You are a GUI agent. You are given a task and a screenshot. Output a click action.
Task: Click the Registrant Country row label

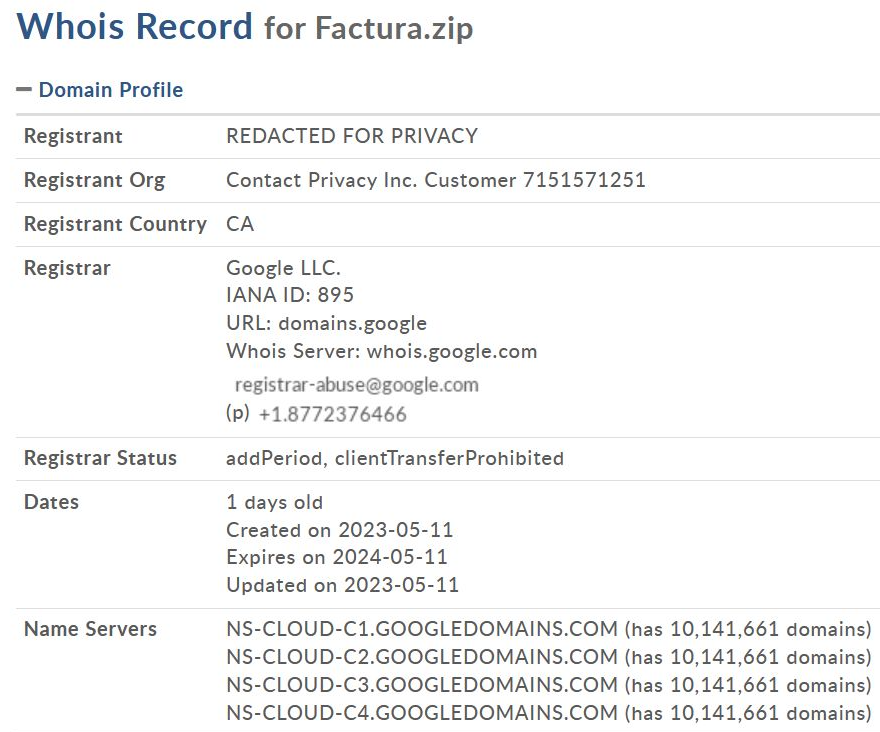pyautogui.click(x=115, y=224)
